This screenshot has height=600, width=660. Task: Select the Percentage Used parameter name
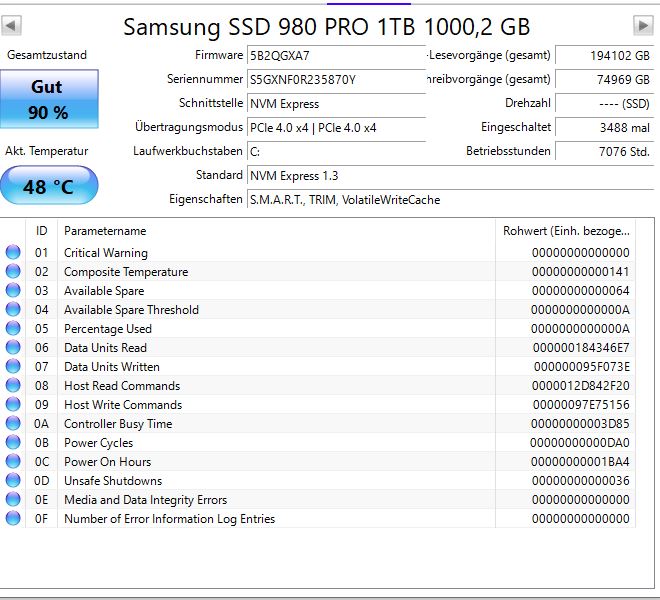(x=108, y=328)
